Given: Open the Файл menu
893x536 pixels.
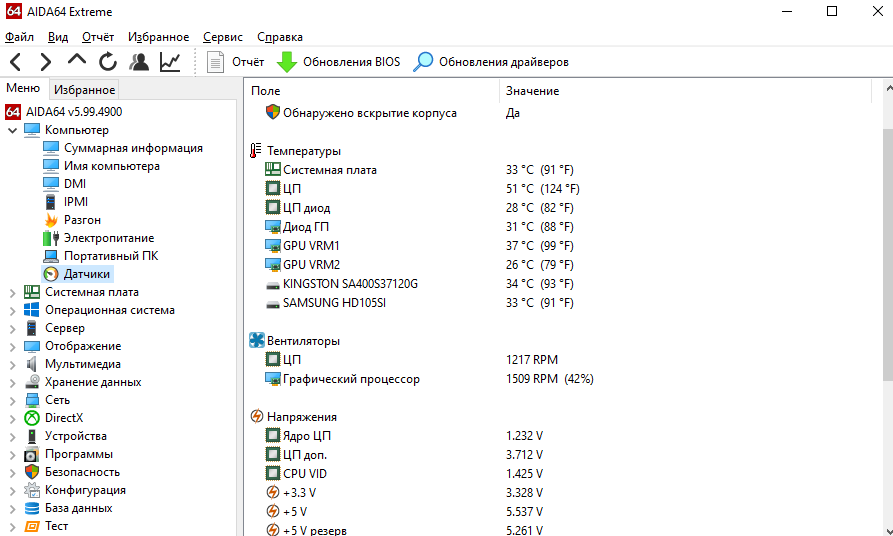Looking at the screenshot, I should (x=19, y=37).
